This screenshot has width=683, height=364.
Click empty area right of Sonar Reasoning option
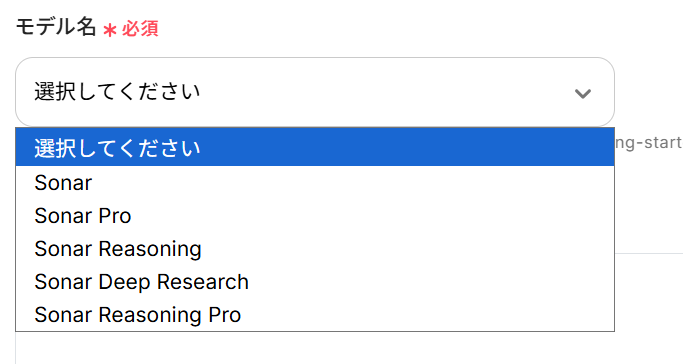[408, 249]
